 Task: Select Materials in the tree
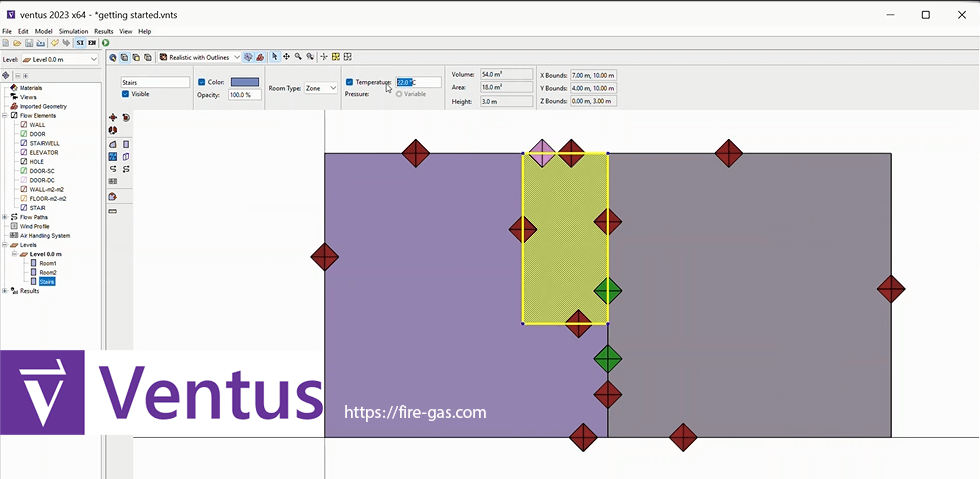click(x=31, y=88)
